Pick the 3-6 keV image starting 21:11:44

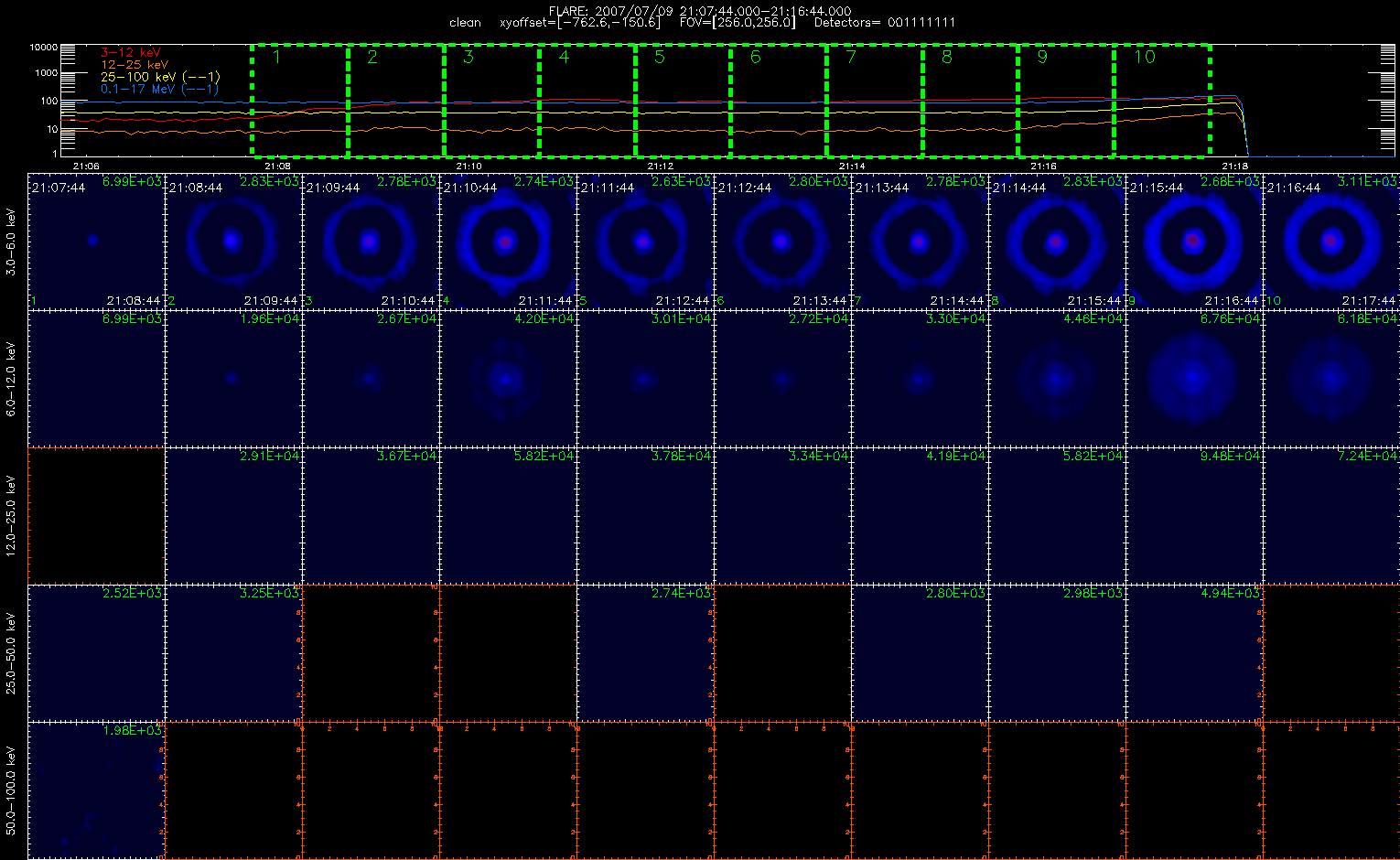pos(645,242)
